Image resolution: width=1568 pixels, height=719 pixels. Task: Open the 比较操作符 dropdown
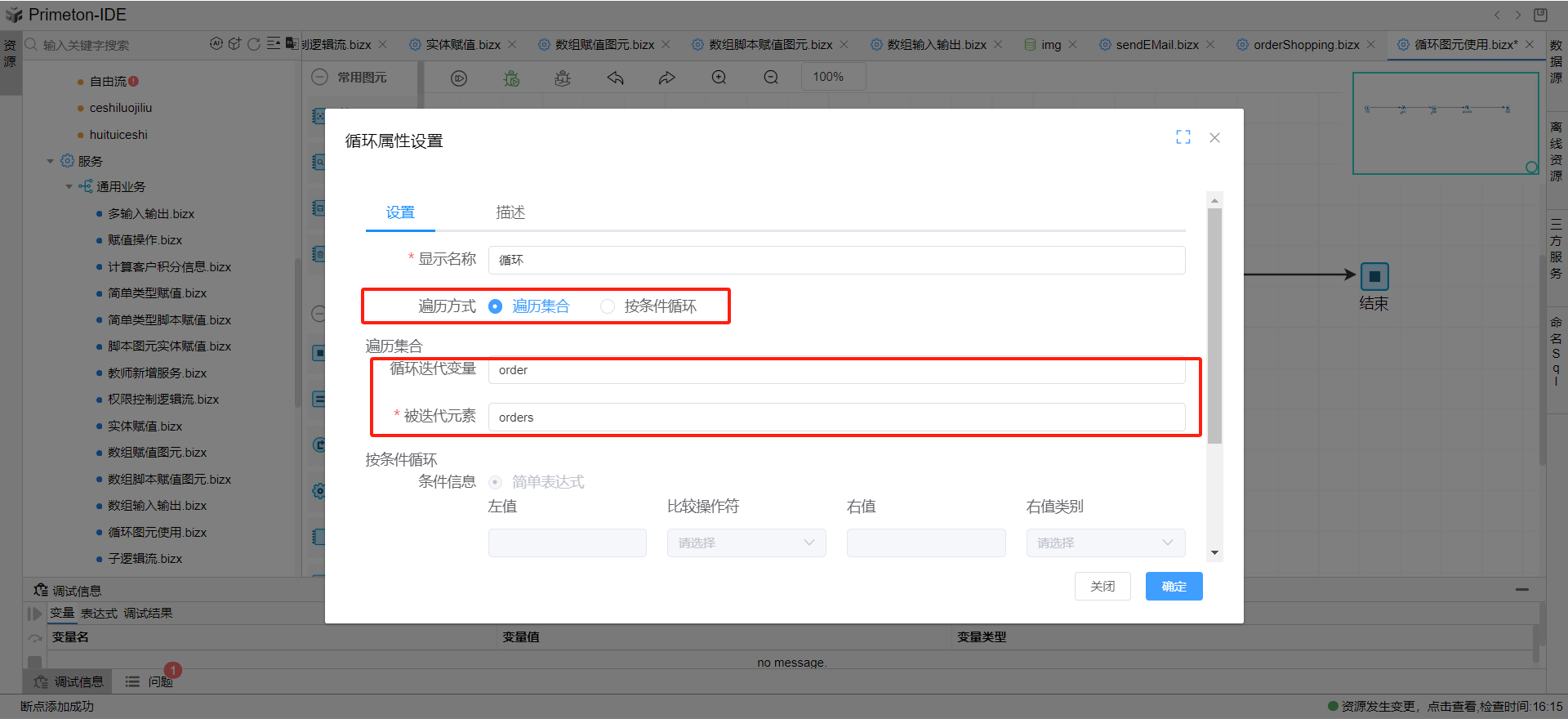tap(746, 543)
